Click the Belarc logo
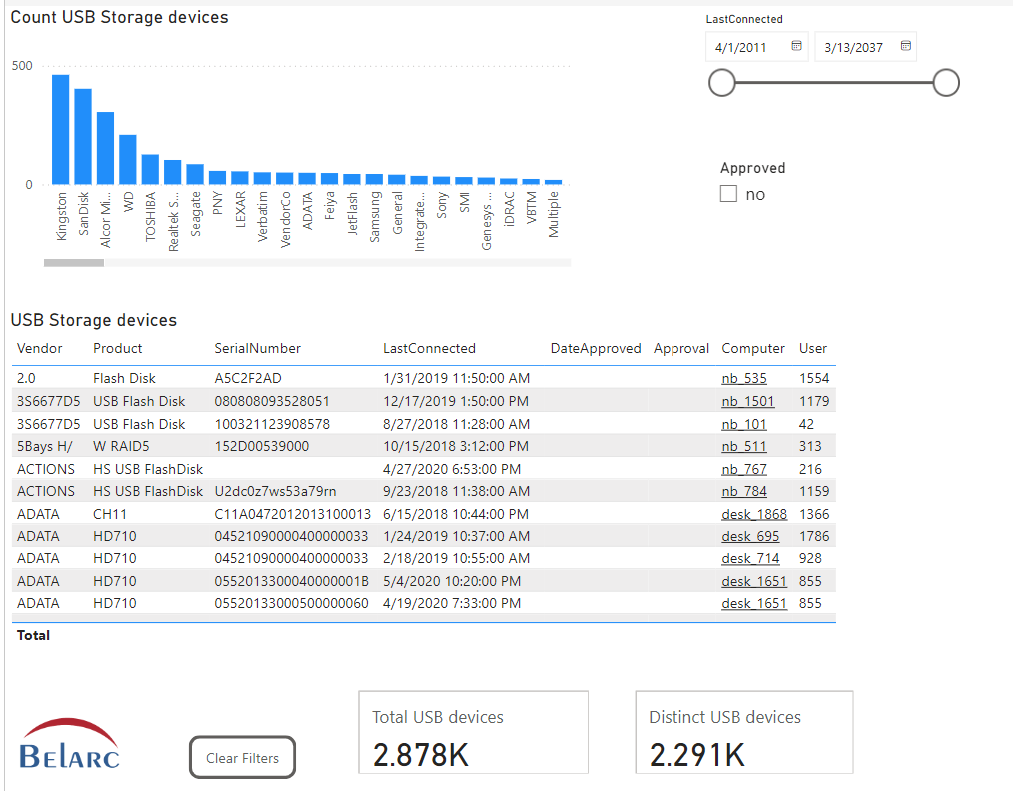The height and width of the screenshot is (791, 1013). (x=70, y=744)
